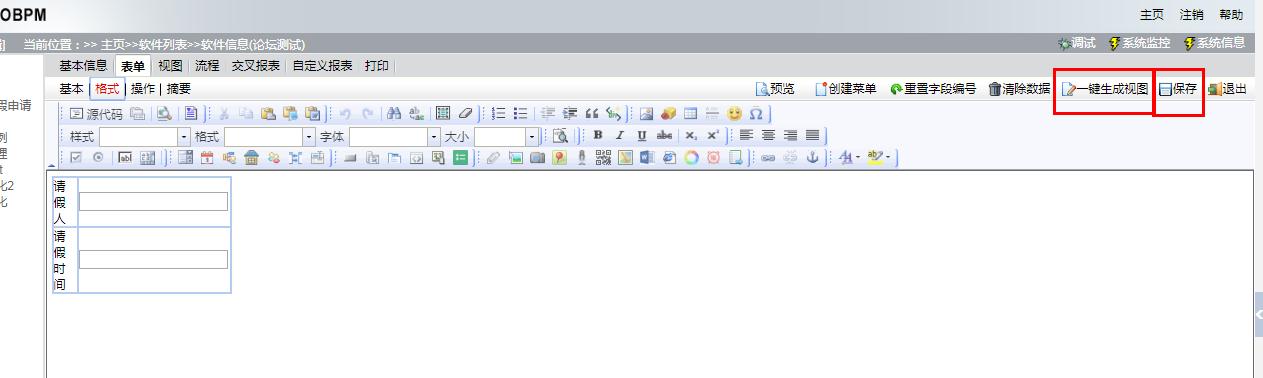Open the 自定义报表 tab

pos(323,66)
